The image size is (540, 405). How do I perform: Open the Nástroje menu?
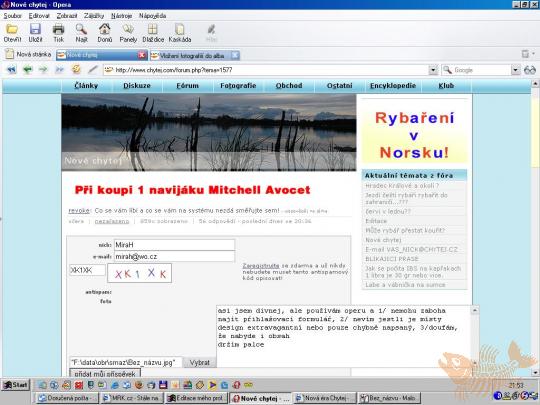point(122,16)
